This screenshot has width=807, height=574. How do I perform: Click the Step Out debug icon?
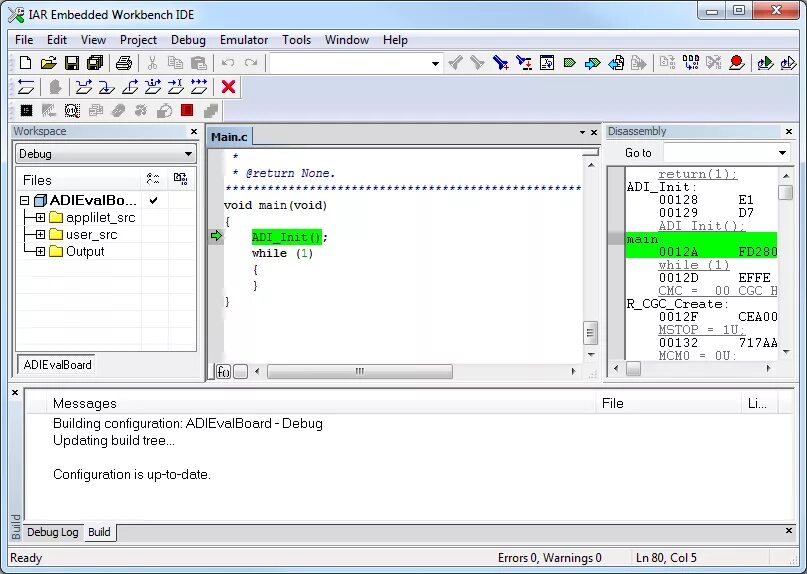pyautogui.click(x=130, y=86)
